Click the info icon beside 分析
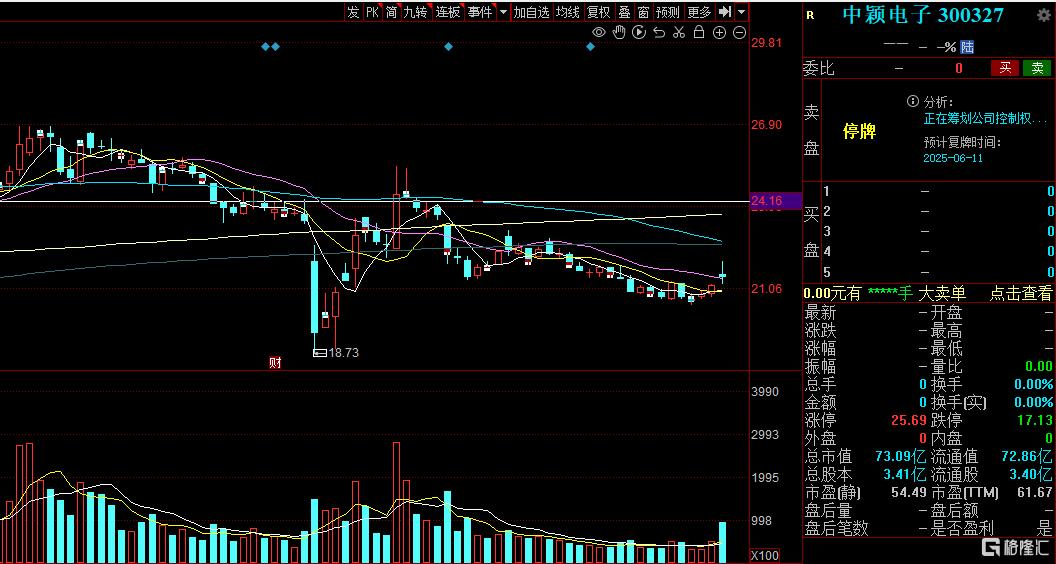 pos(913,101)
